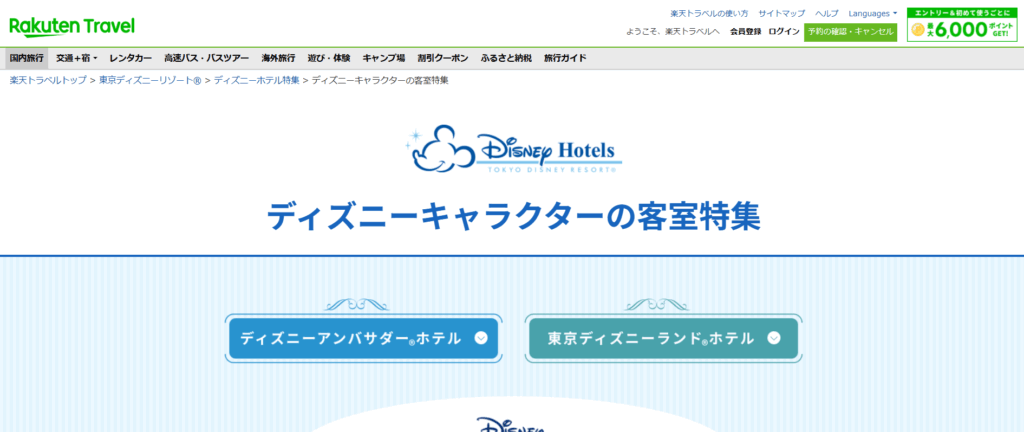
Task: Click 楽天トラベルの使い方 link
Action: 709,13
